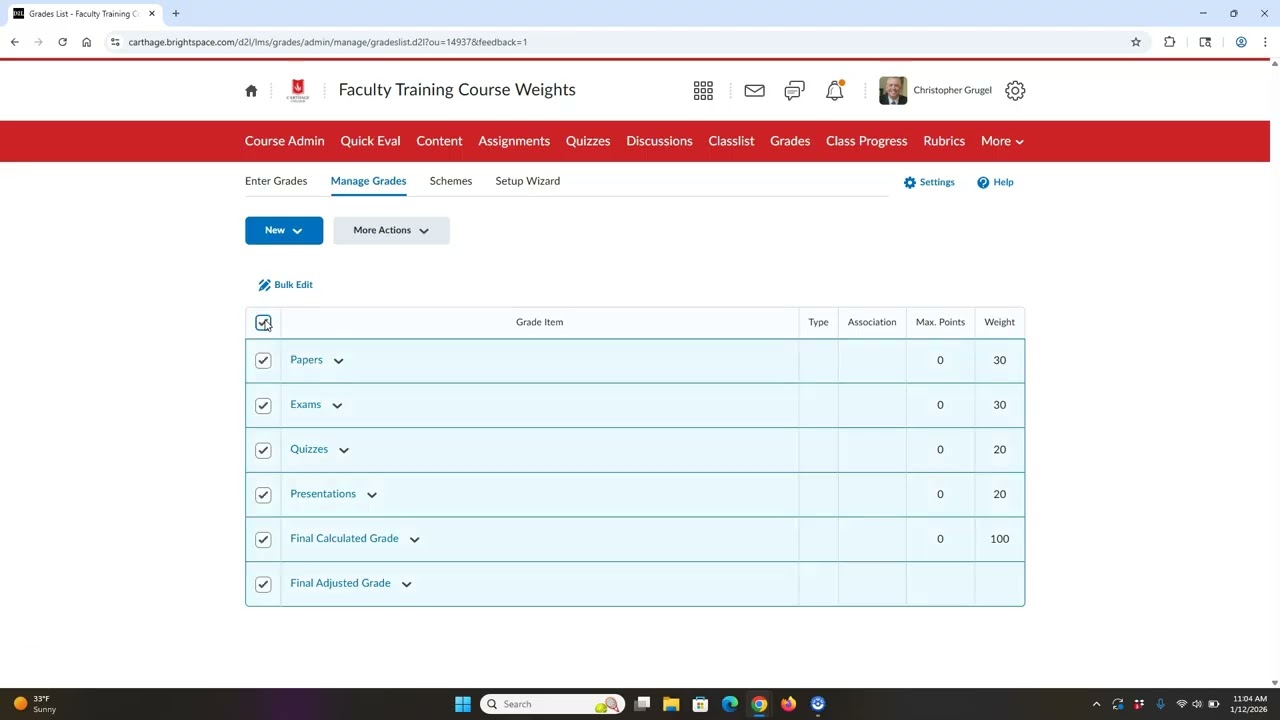The height and width of the screenshot is (720, 1280).
Task: Go to the course home icon
Action: click(x=251, y=90)
